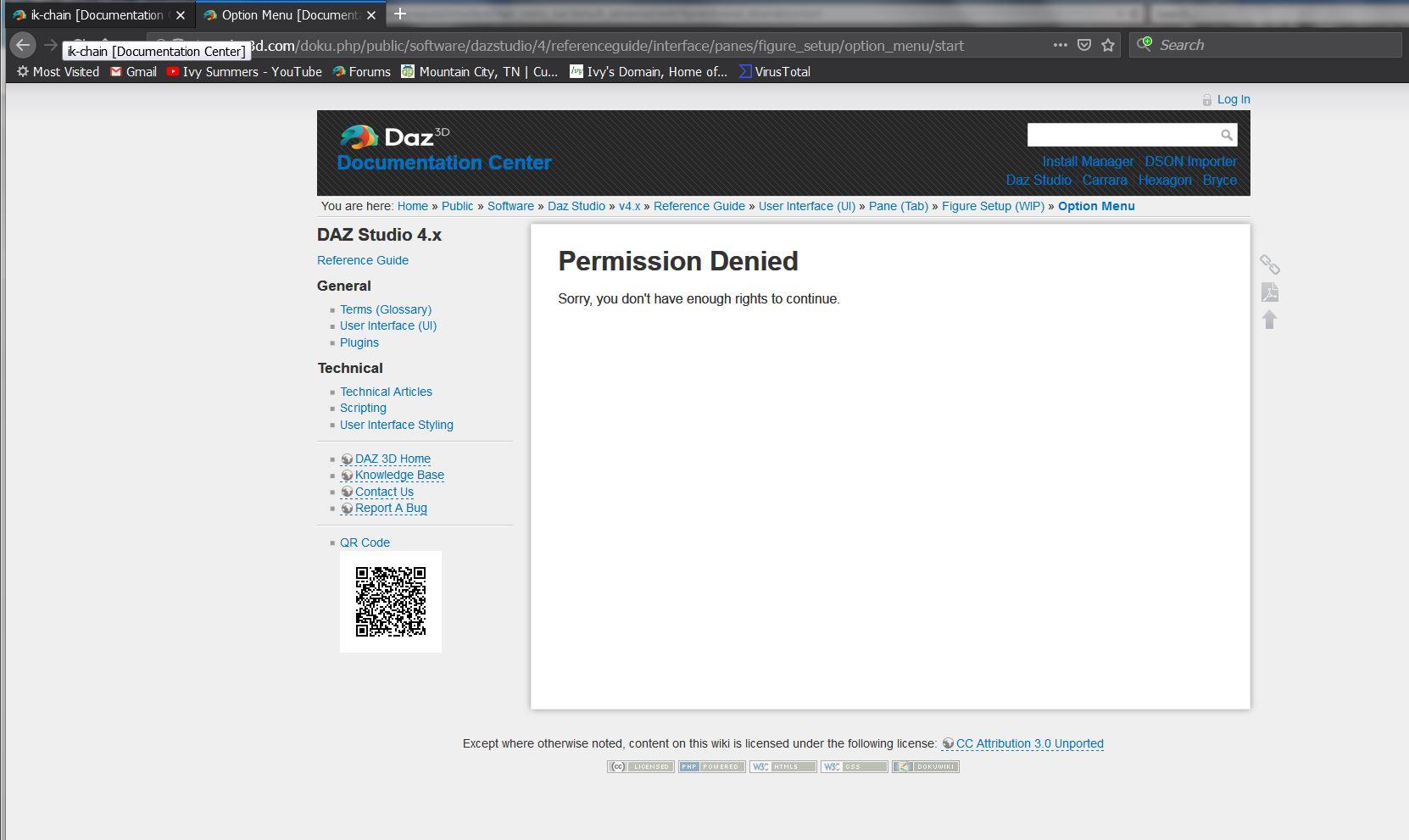Open Technical Articles in the sidebar
Image resolution: width=1409 pixels, height=840 pixels.
pos(386,392)
